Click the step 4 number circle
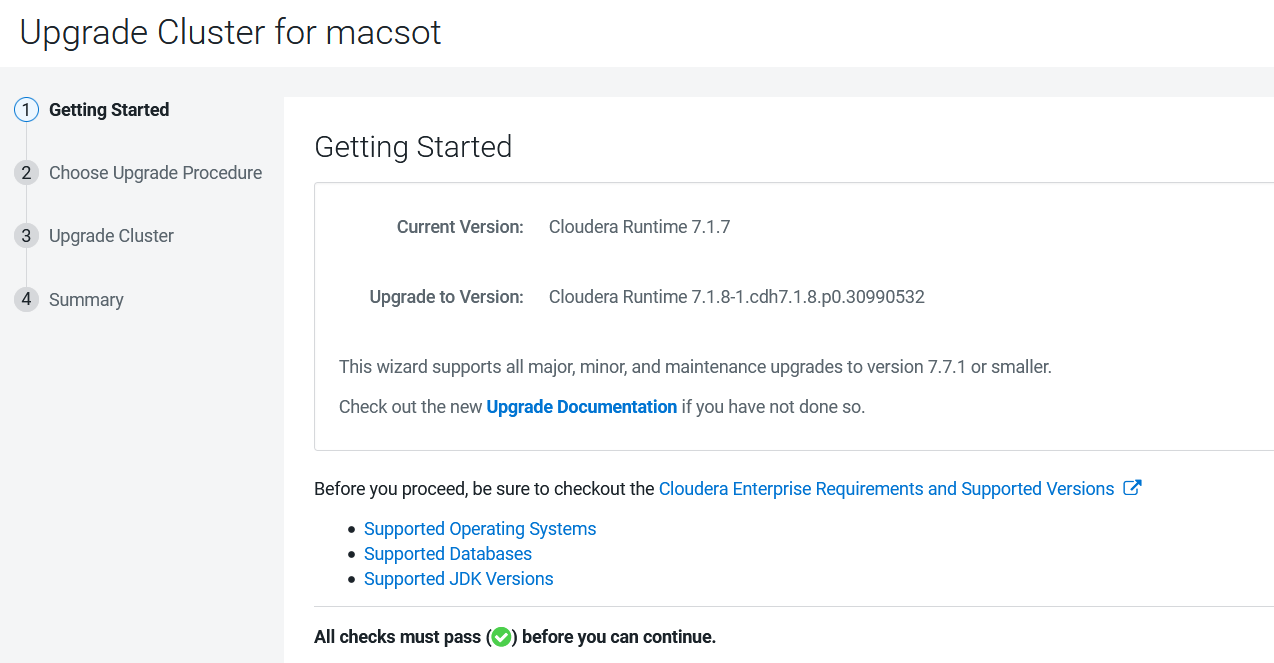 pyautogui.click(x=26, y=299)
